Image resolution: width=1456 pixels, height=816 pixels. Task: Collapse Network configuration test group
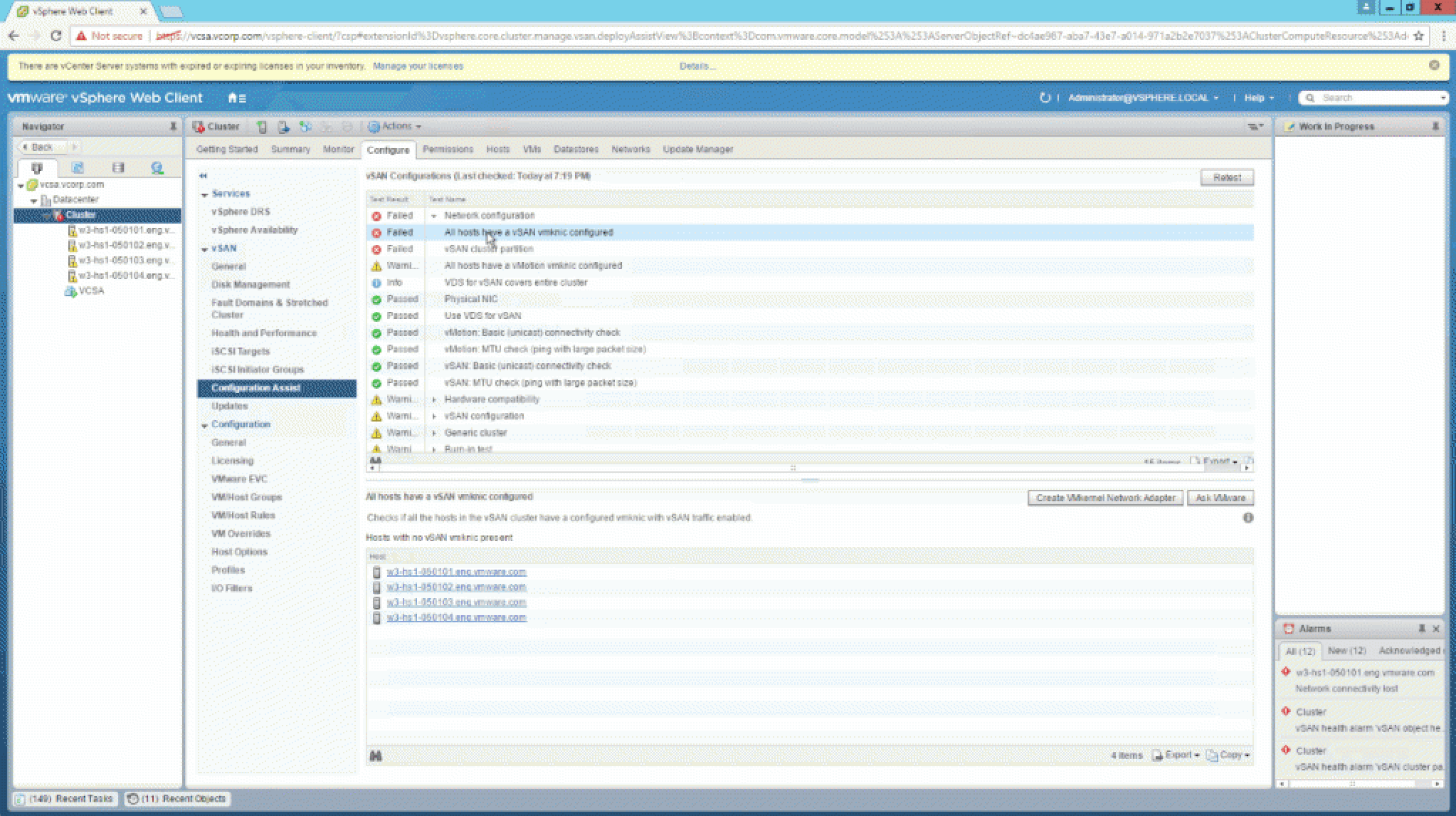pos(433,216)
